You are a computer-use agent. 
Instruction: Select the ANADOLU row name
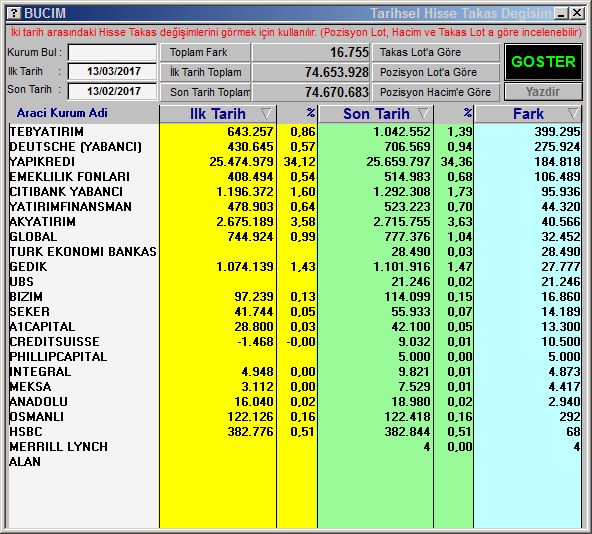coord(39,402)
